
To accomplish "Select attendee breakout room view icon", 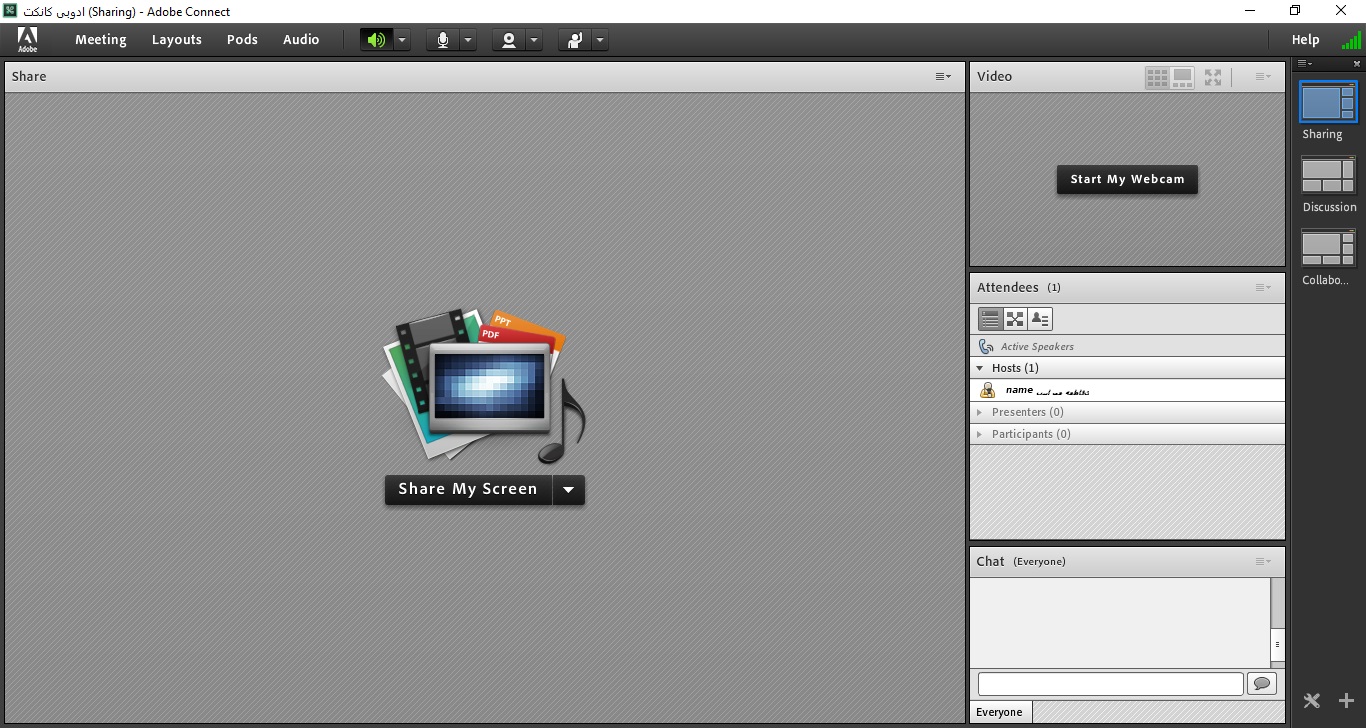I will (1015, 319).
